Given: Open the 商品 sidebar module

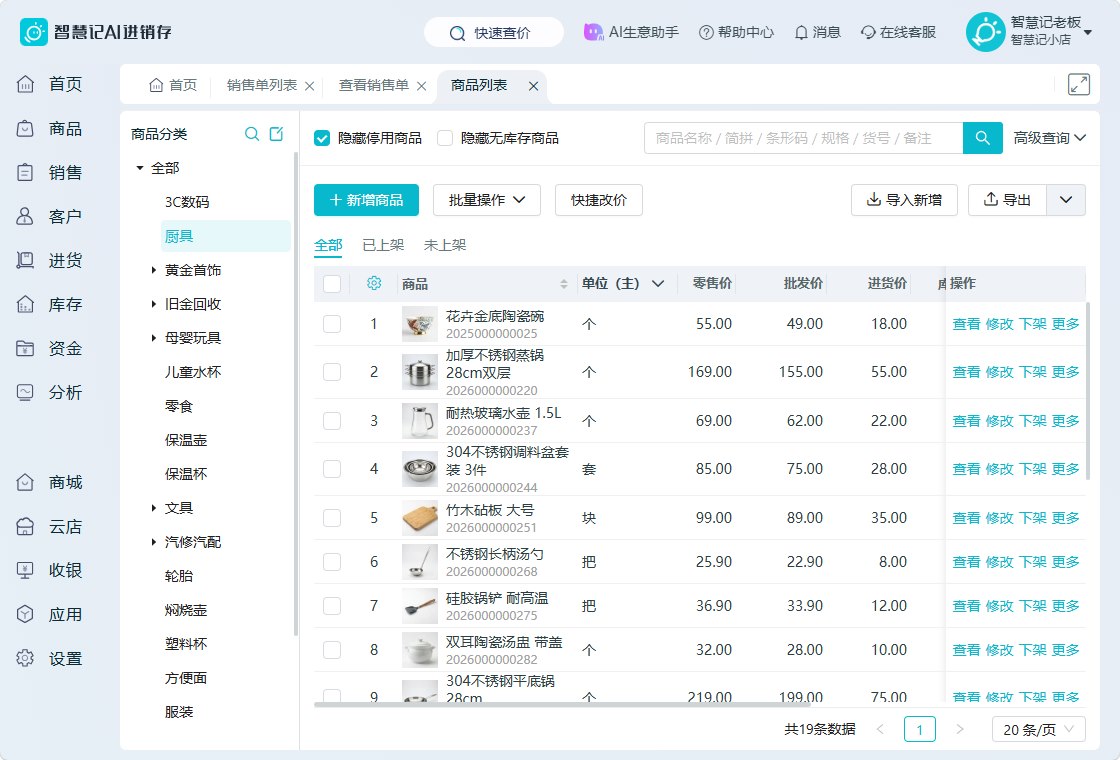Looking at the screenshot, I should pyautogui.click(x=49, y=129).
